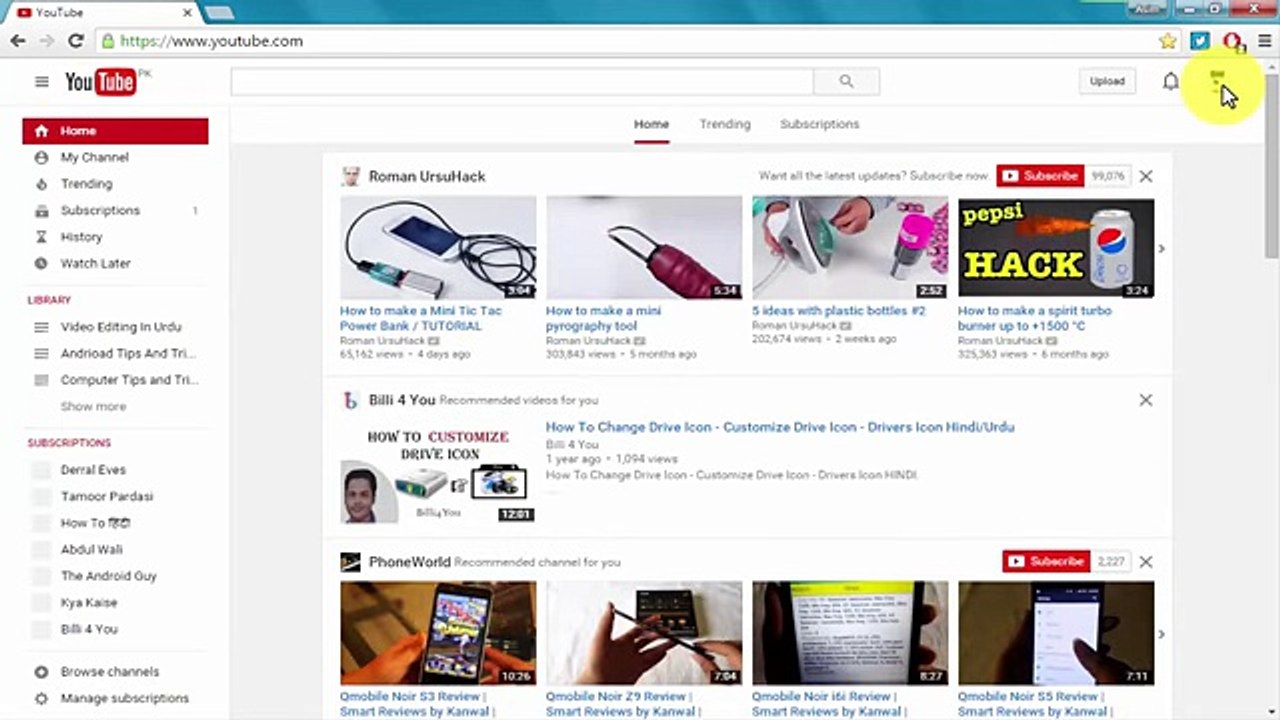This screenshot has width=1280, height=720.
Task: Open 5 ideas with plastic bottles #2 link
Action: (x=838, y=311)
